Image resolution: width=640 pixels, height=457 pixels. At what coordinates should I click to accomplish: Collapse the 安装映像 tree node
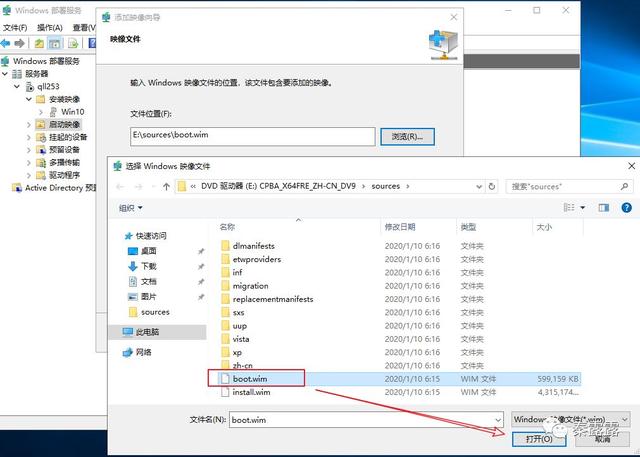pos(29,99)
